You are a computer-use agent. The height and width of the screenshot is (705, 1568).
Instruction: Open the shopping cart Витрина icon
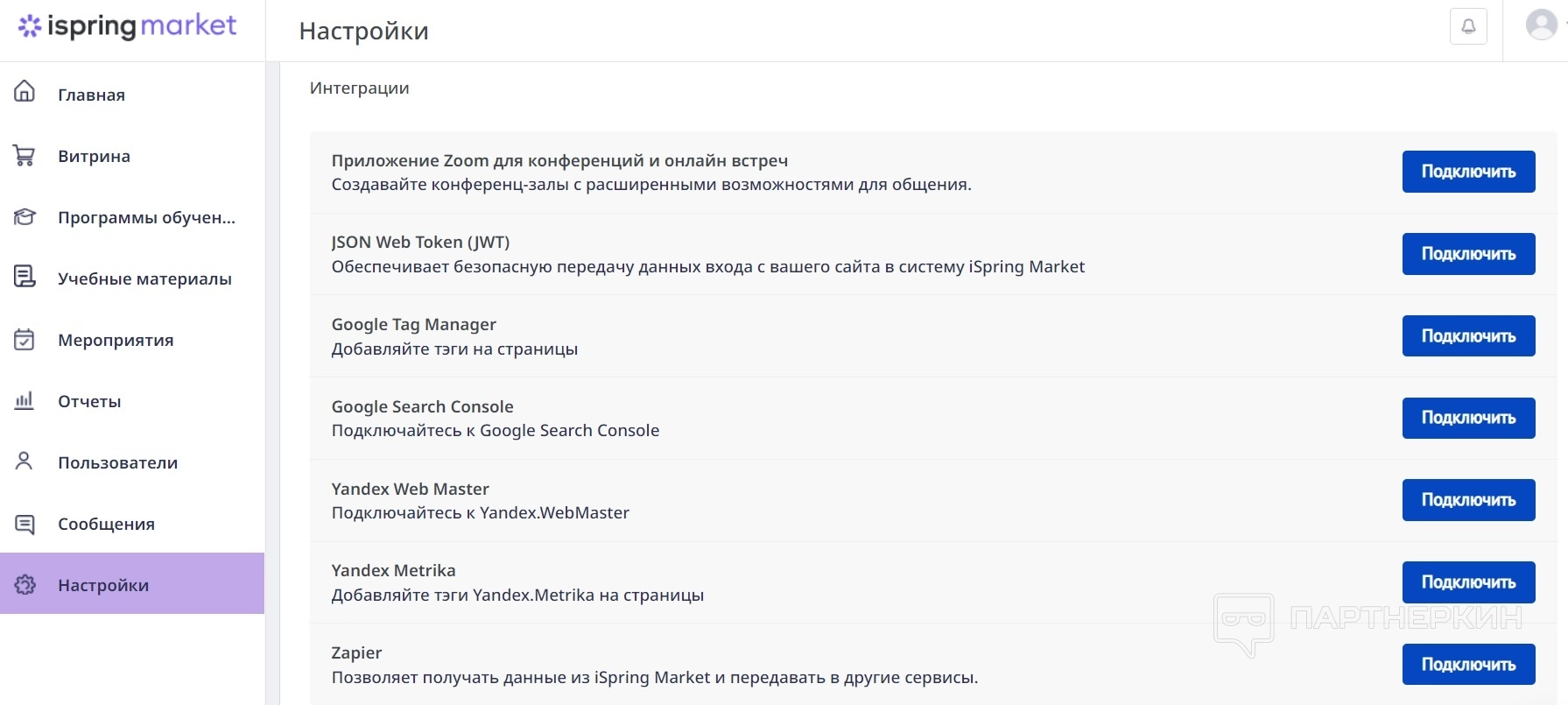(x=25, y=156)
